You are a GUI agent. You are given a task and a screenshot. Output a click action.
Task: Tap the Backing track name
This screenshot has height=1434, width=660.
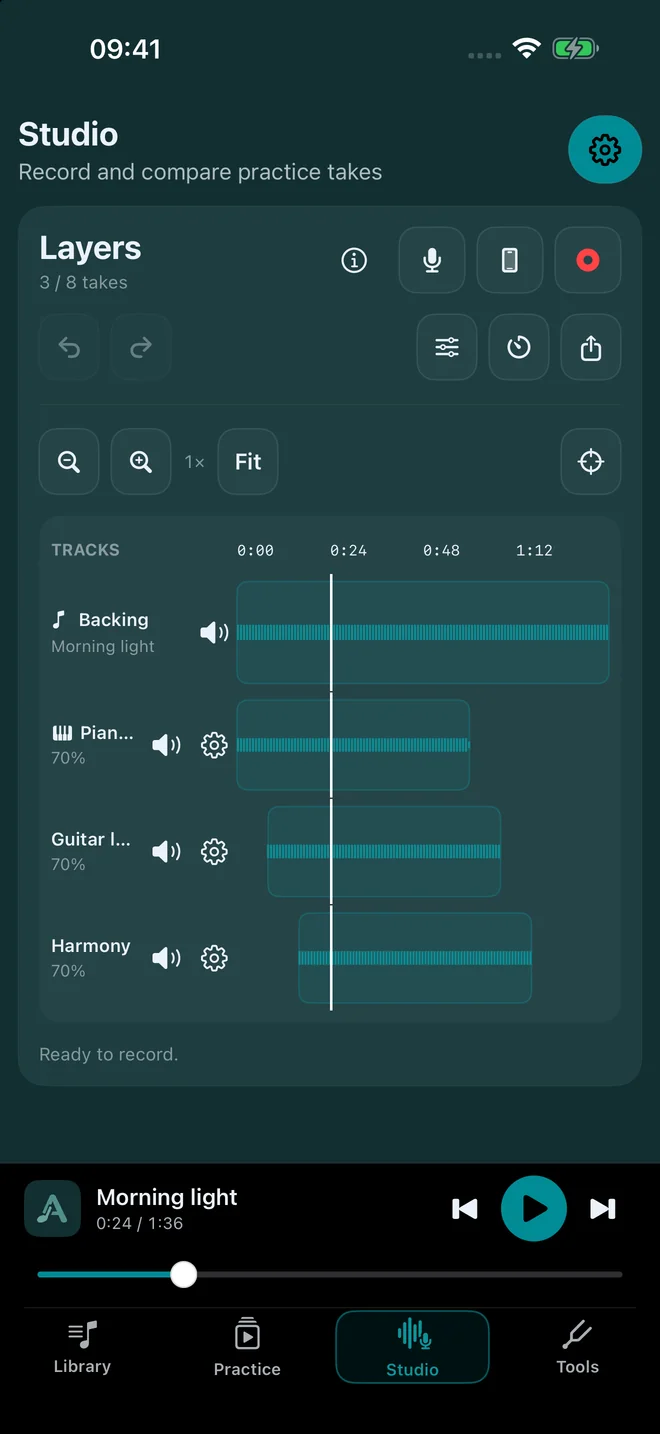click(x=113, y=620)
